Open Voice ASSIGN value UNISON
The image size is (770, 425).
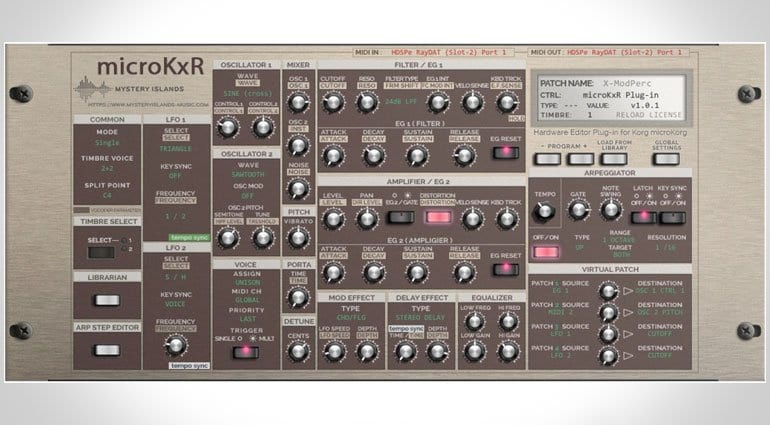(x=247, y=283)
